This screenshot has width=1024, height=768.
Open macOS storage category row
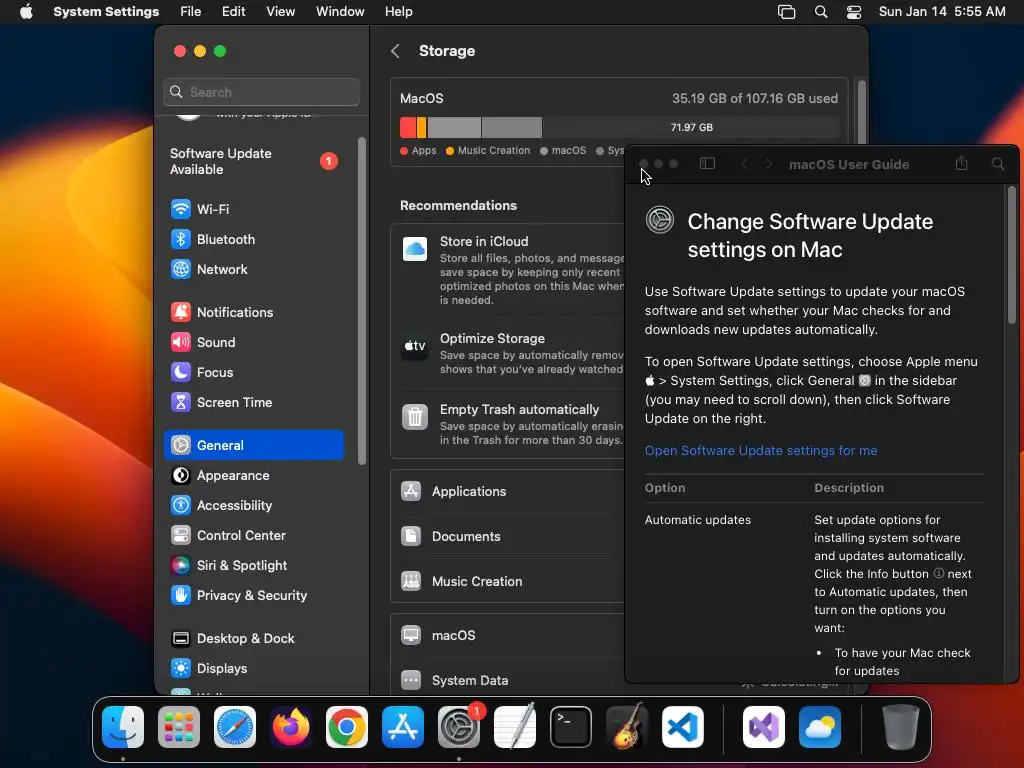(x=508, y=635)
